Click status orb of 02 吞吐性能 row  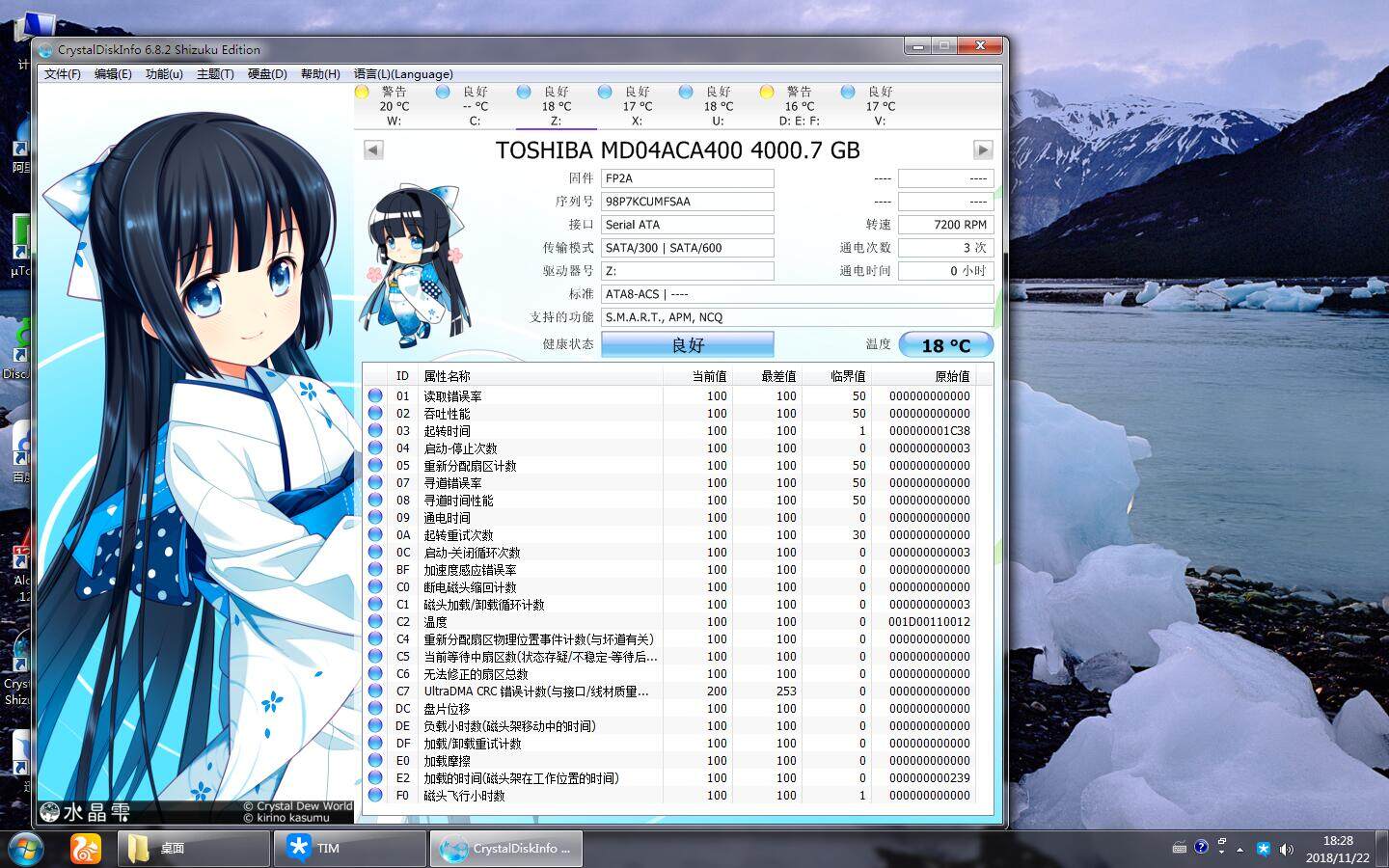click(x=375, y=414)
